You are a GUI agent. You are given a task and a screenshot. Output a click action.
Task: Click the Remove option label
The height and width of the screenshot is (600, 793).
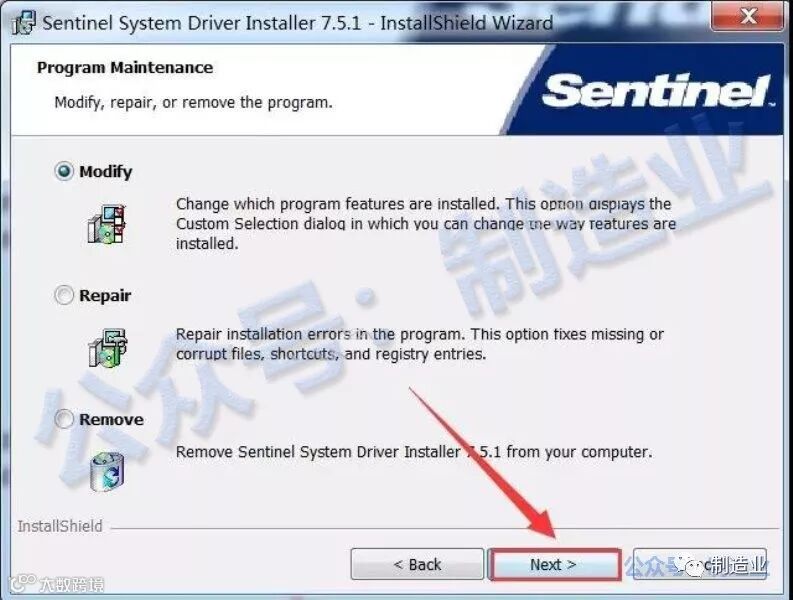[111, 419]
